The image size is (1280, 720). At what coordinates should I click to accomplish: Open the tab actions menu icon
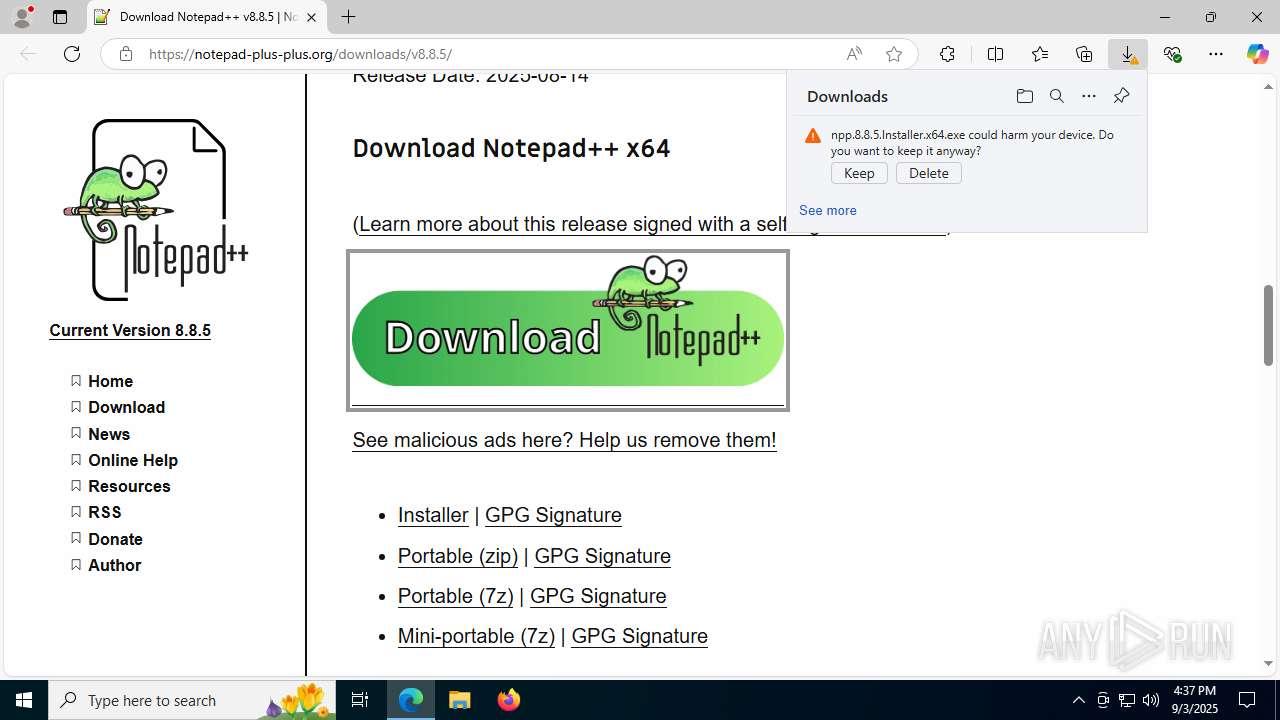click(x=60, y=17)
